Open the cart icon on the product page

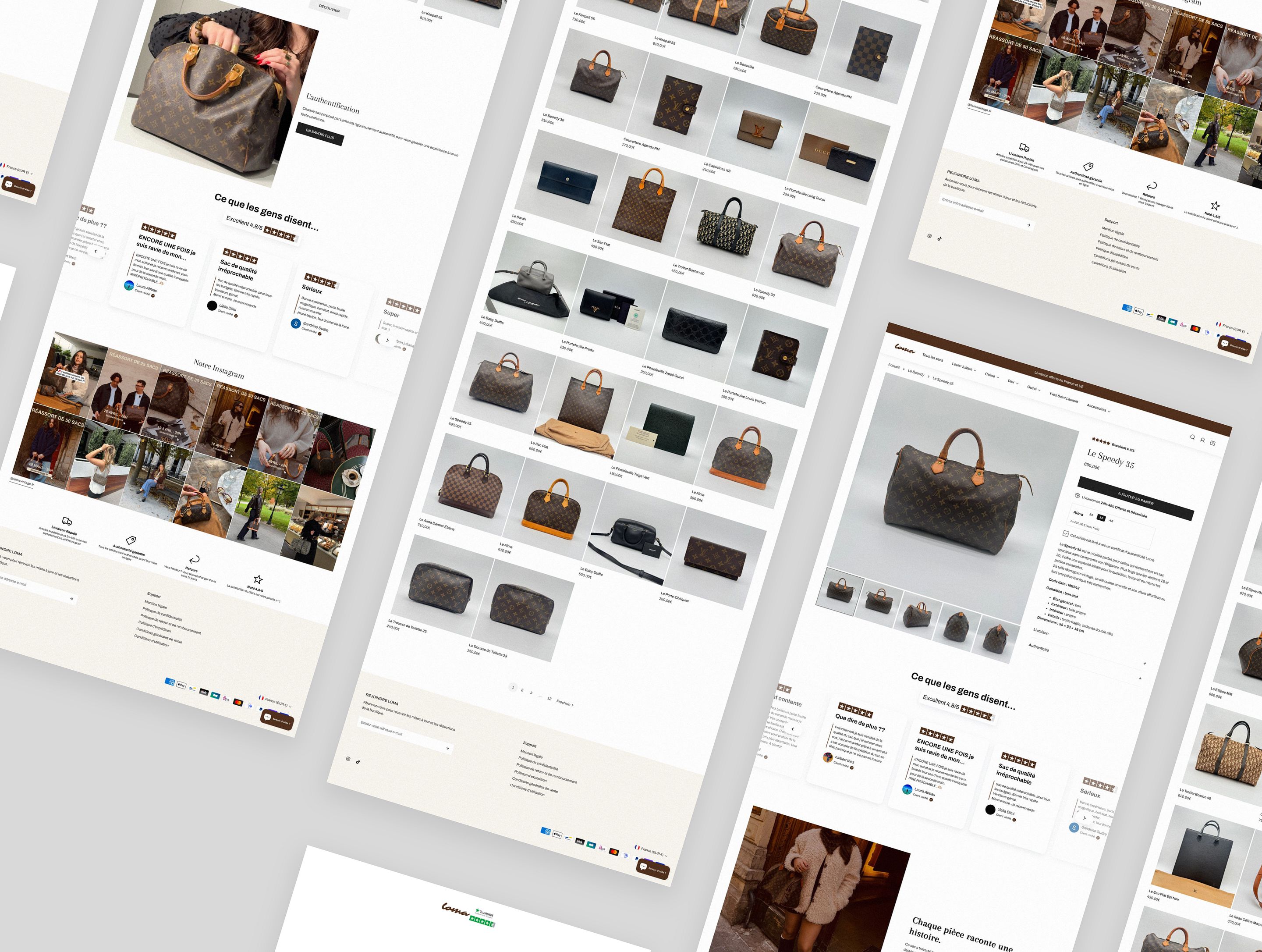tap(1212, 443)
